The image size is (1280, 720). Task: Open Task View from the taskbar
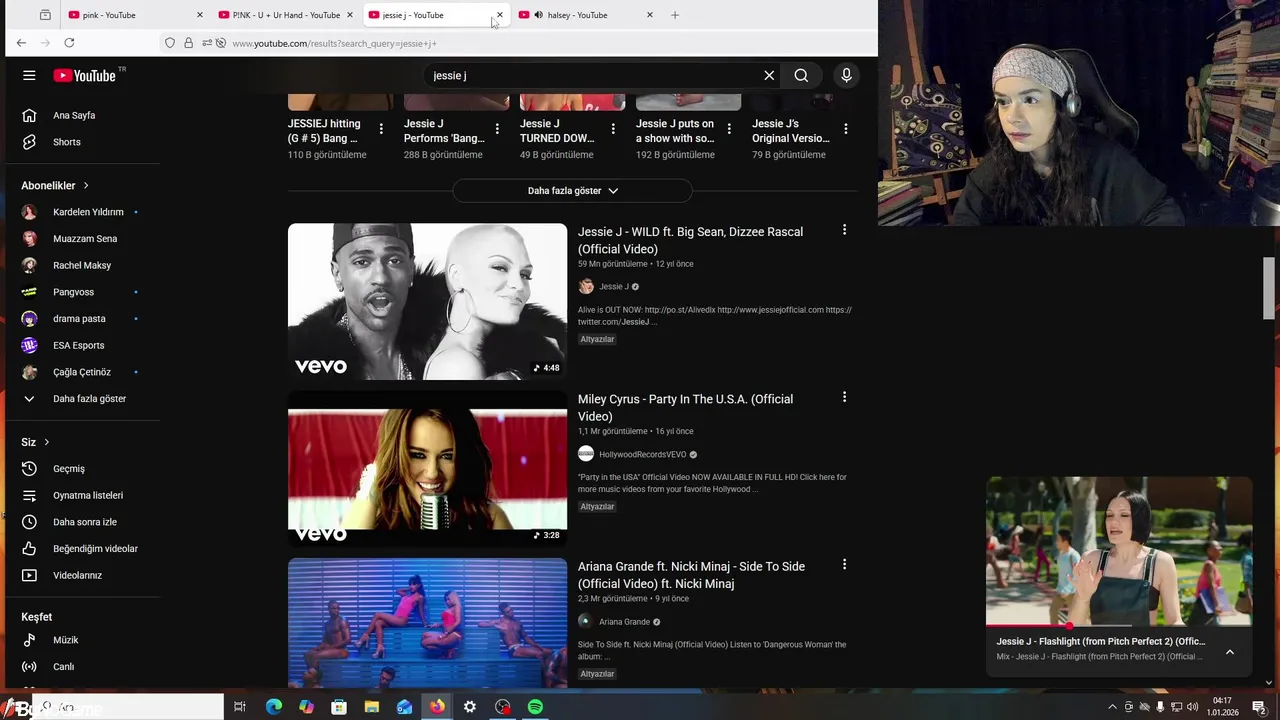(x=240, y=707)
